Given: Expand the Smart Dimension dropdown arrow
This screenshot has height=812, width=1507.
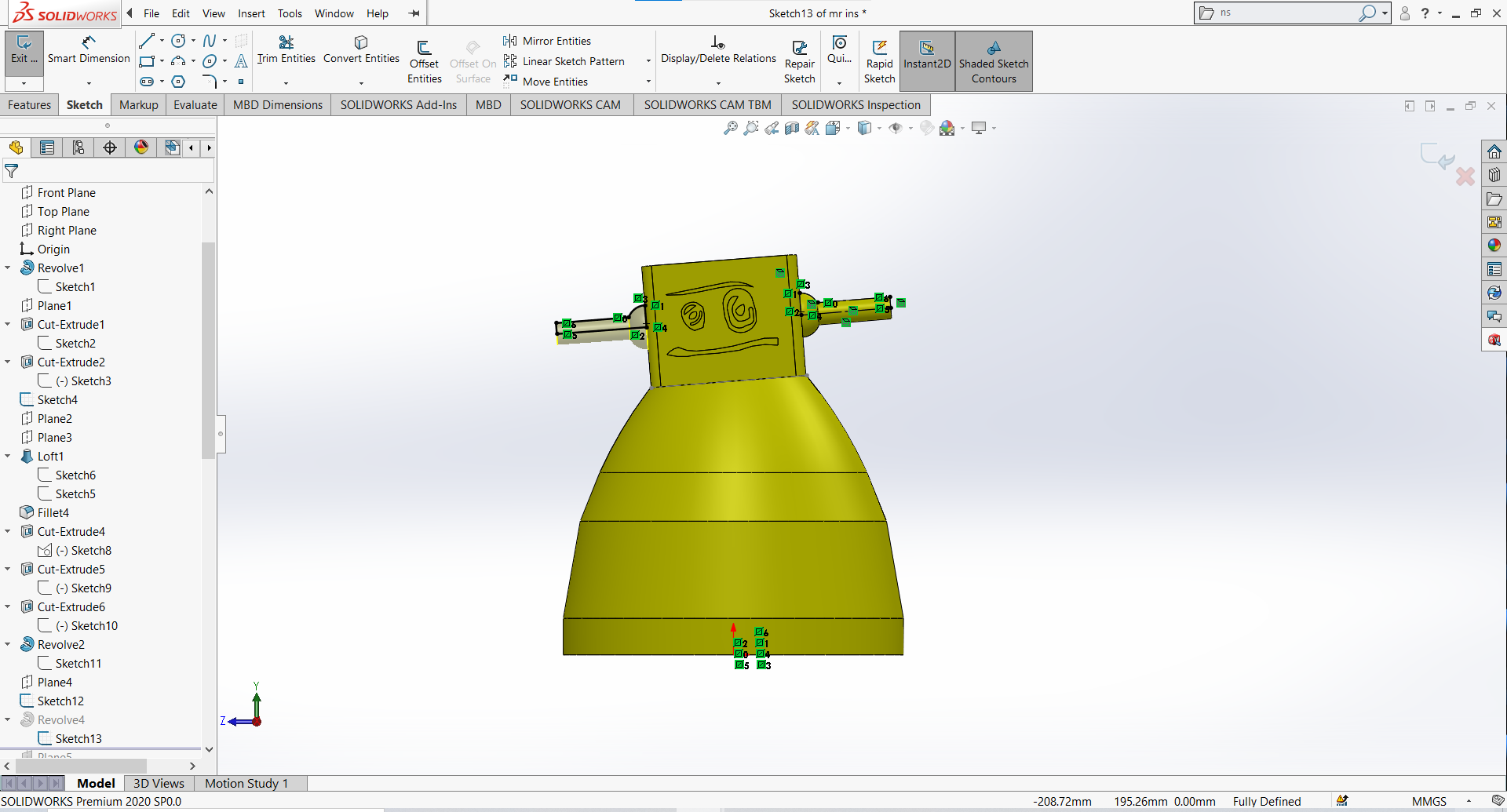Looking at the screenshot, I should click(x=89, y=82).
